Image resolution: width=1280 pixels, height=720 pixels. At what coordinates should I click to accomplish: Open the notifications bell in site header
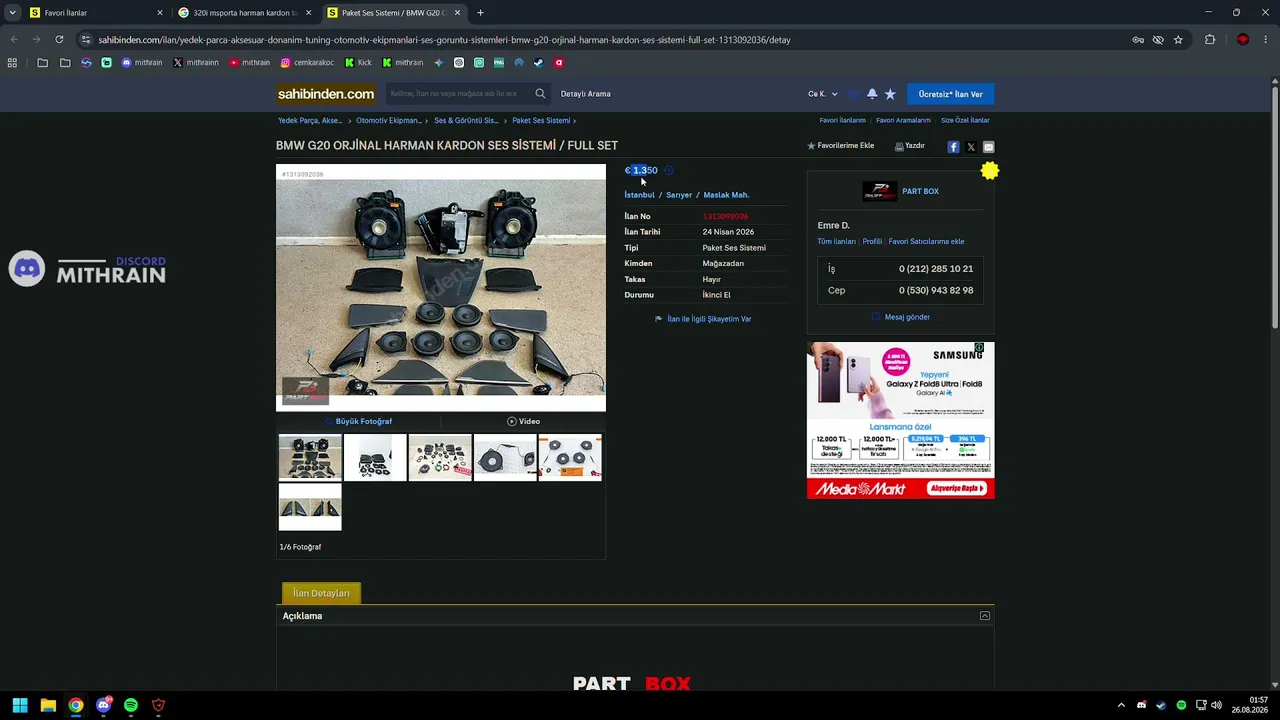coord(872,94)
